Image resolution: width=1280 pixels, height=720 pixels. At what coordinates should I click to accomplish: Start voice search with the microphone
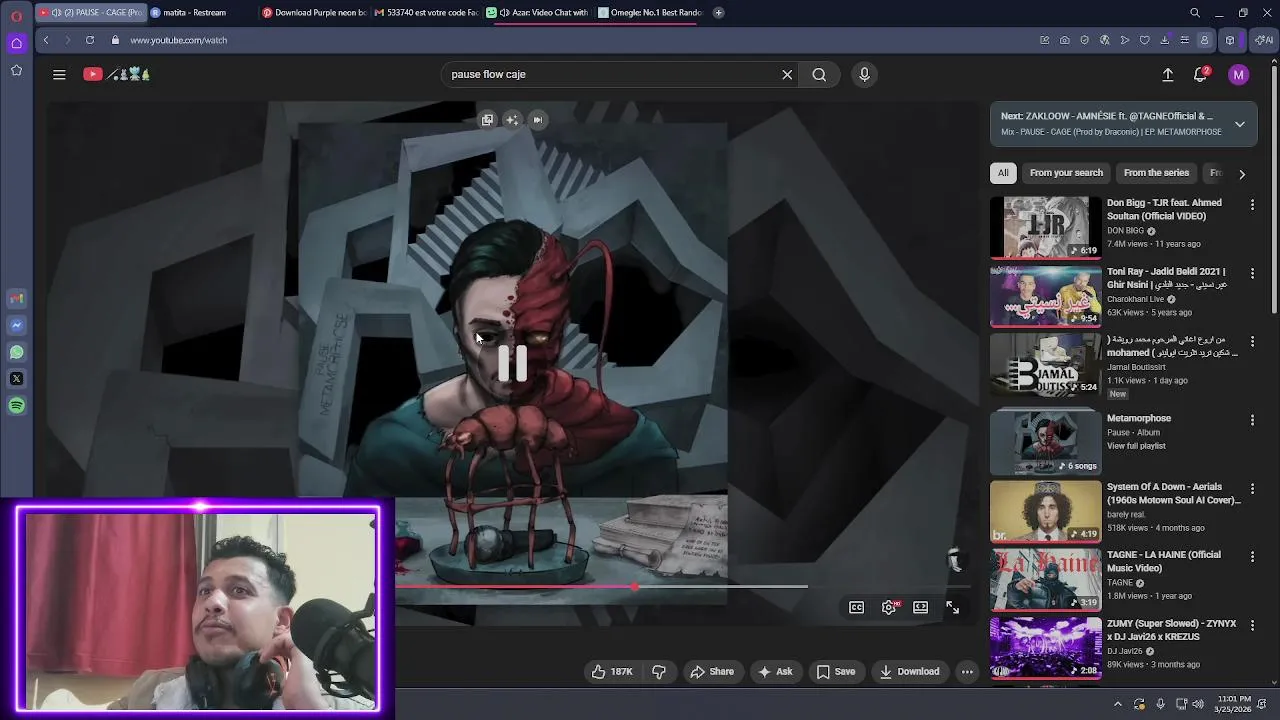point(865,74)
